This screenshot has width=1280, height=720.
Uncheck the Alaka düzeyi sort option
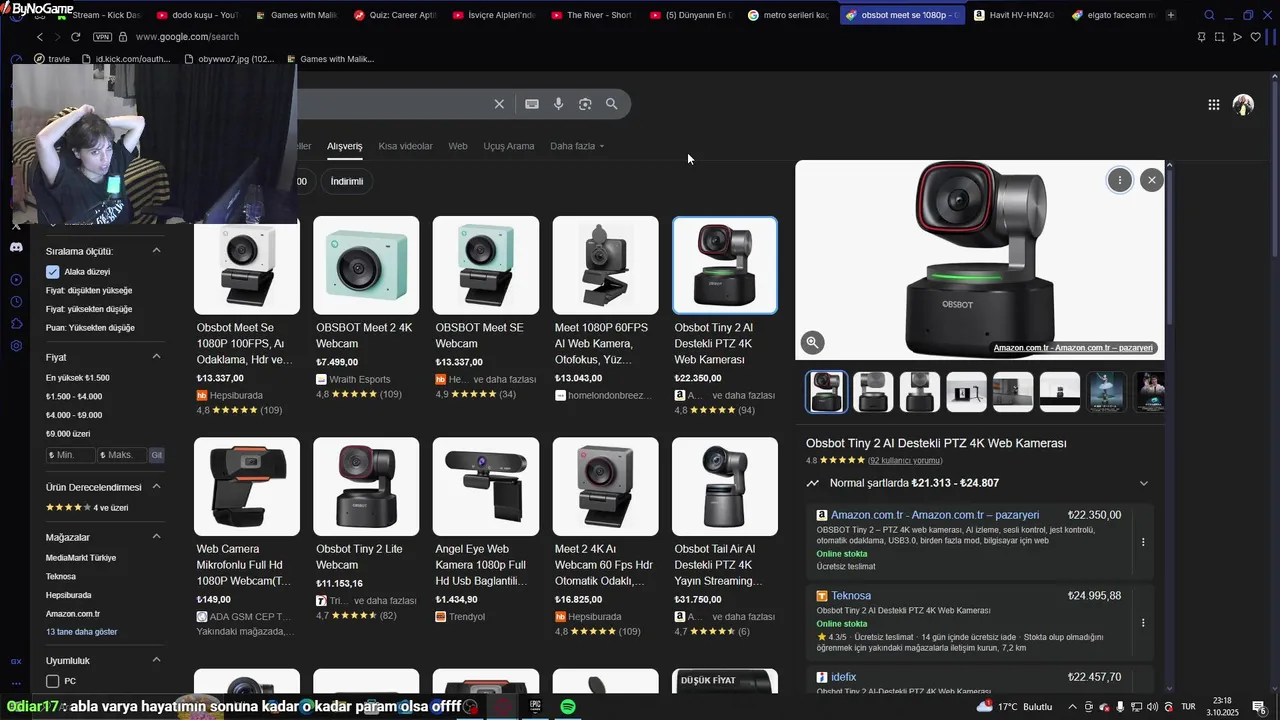click(53, 272)
